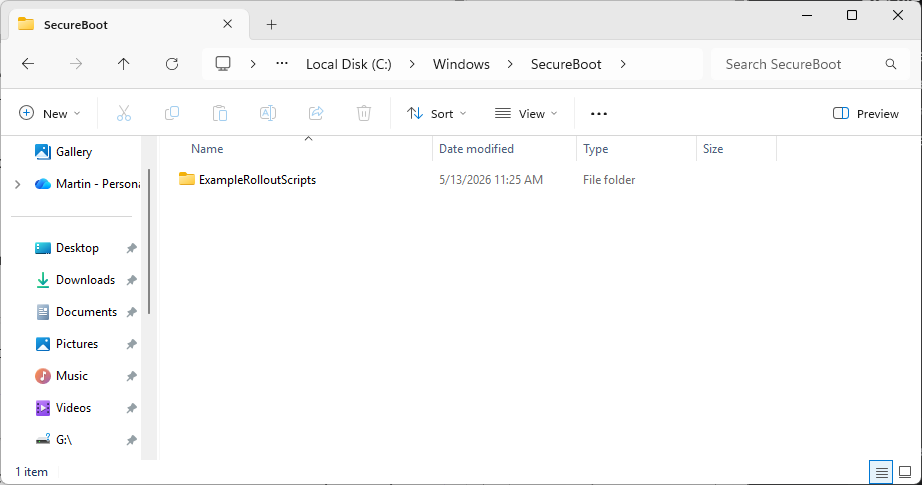Click the File folder type cell
922x485 pixels.
tap(609, 180)
